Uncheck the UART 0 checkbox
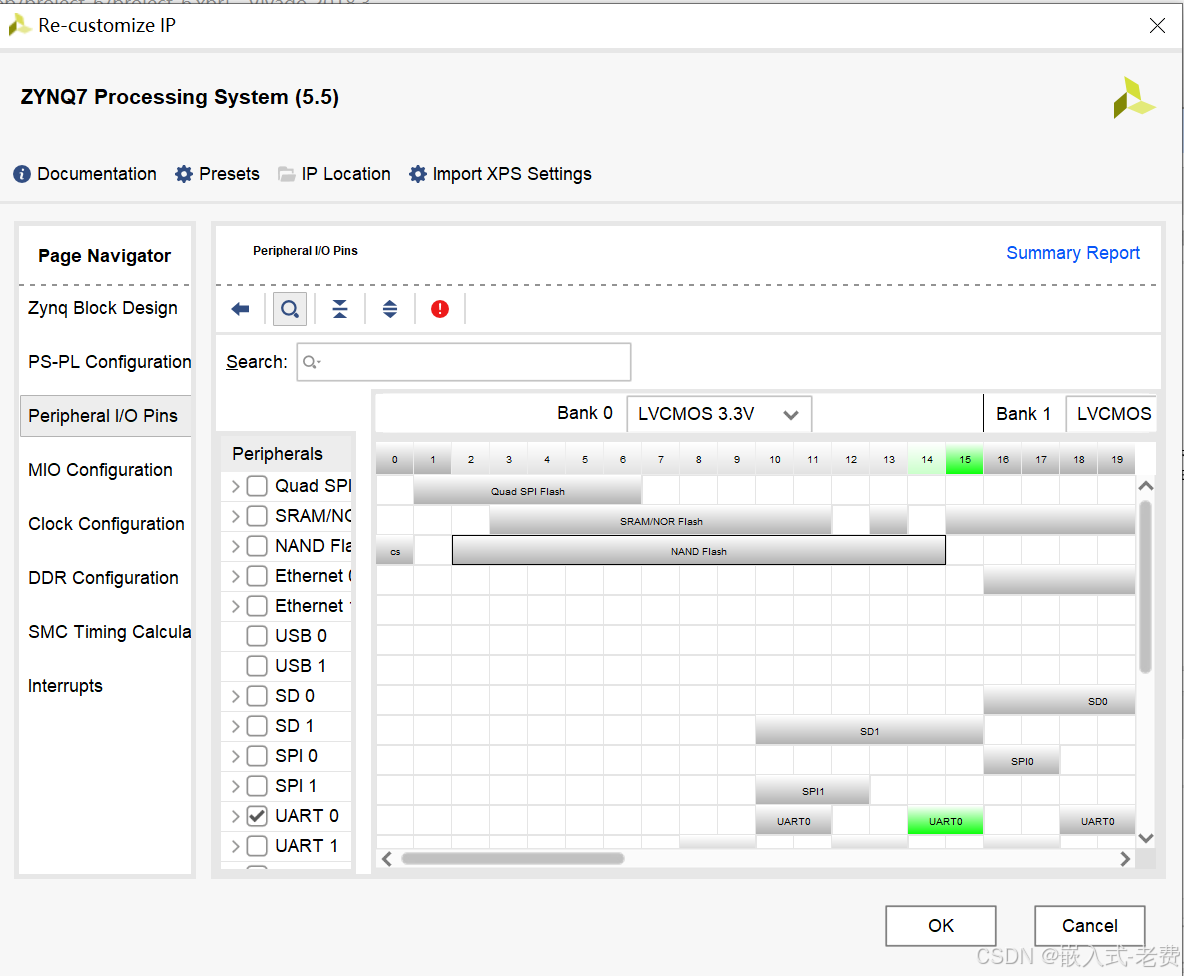Image resolution: width=1184 pixels, height=976 pixels. 257,816
